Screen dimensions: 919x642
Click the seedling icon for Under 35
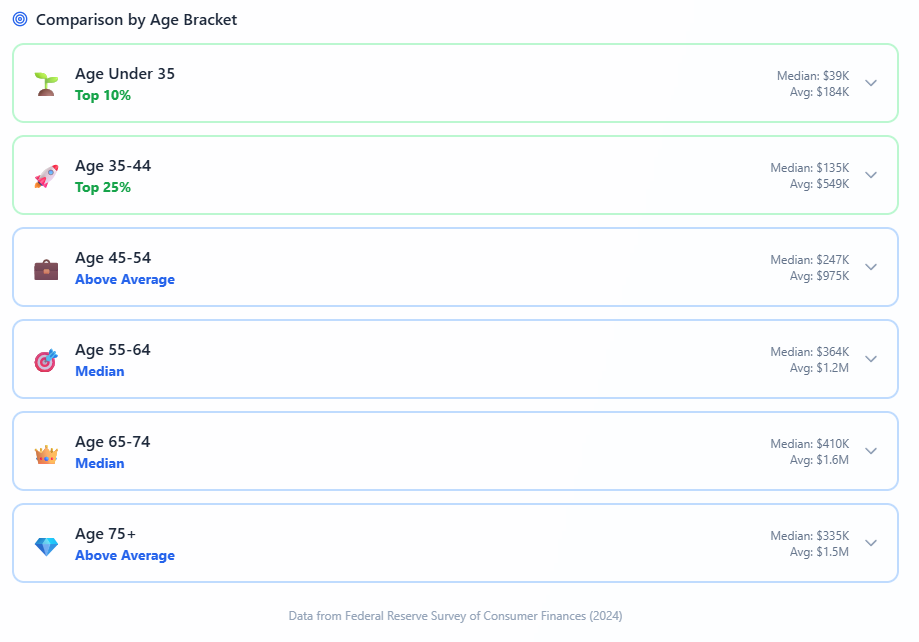click(46, 83)
